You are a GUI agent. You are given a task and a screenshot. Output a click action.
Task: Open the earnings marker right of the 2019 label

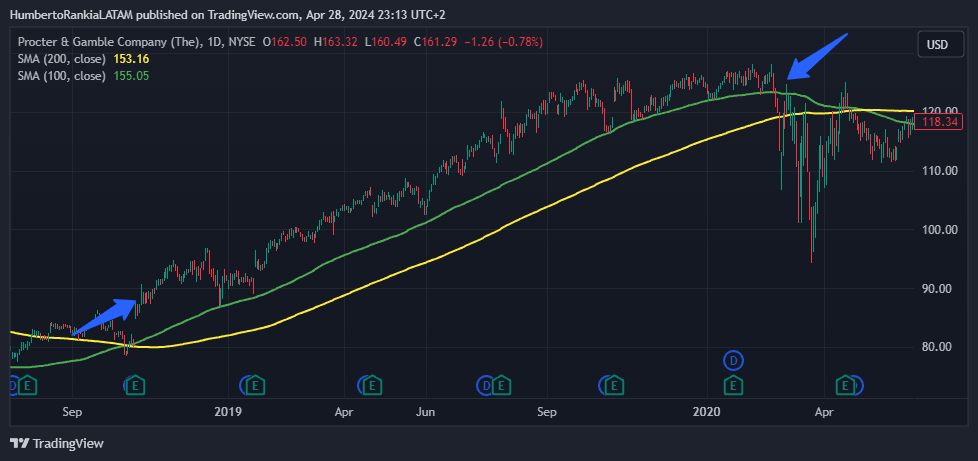coord(254,384)
